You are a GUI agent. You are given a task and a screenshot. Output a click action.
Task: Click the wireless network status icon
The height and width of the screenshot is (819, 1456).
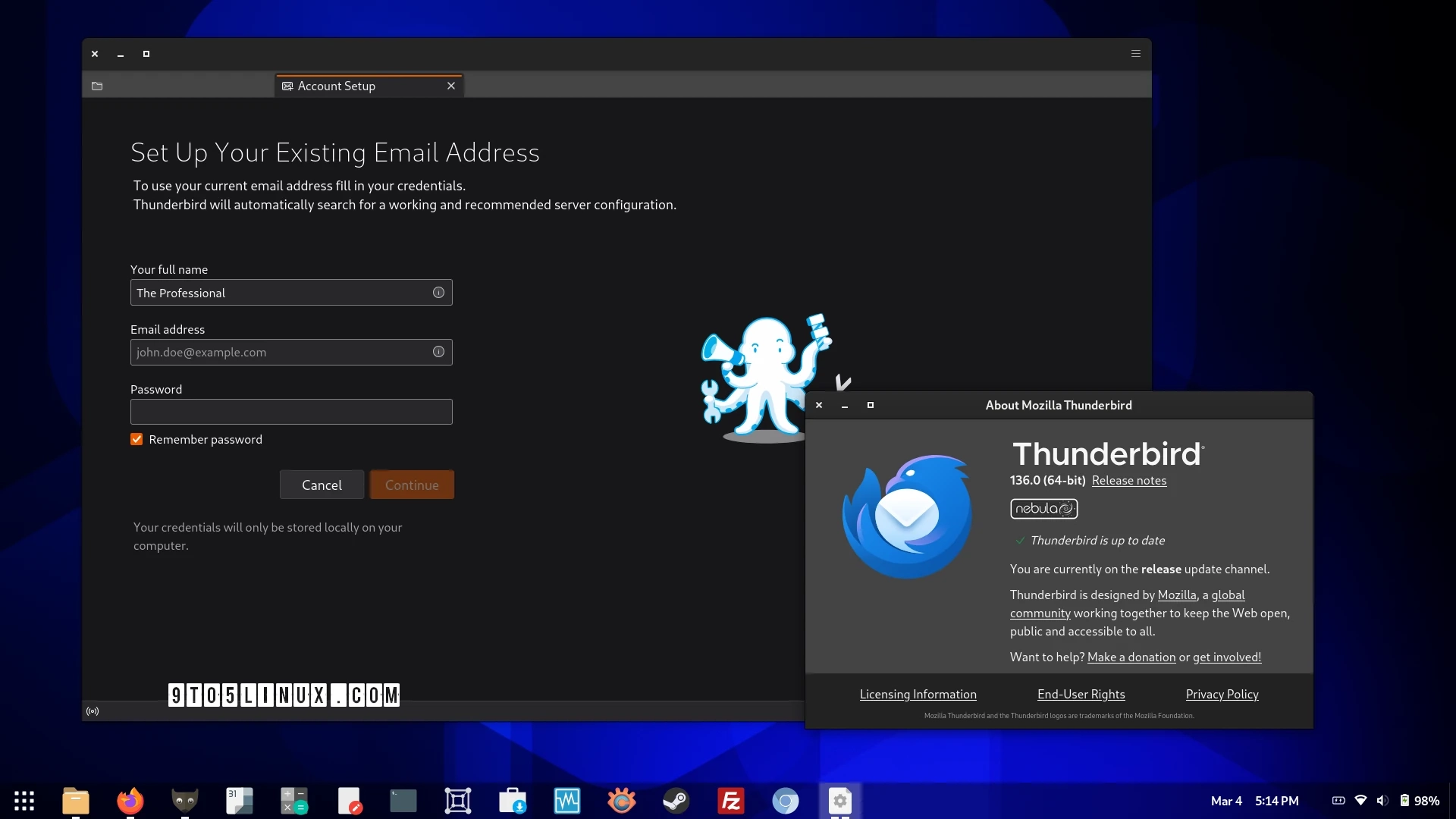[x=1362, y=800]
